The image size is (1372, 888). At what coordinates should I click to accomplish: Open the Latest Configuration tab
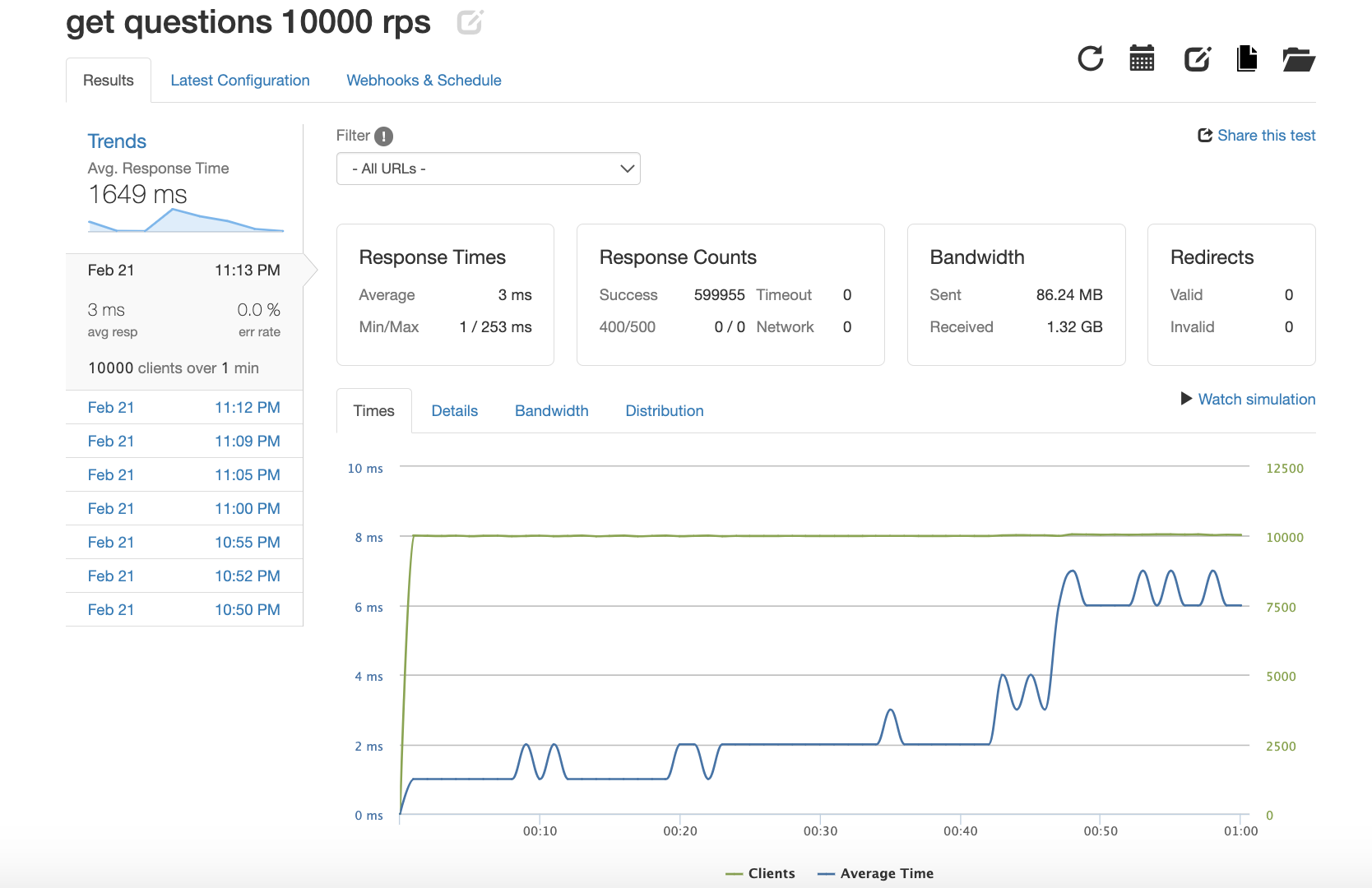240,81
